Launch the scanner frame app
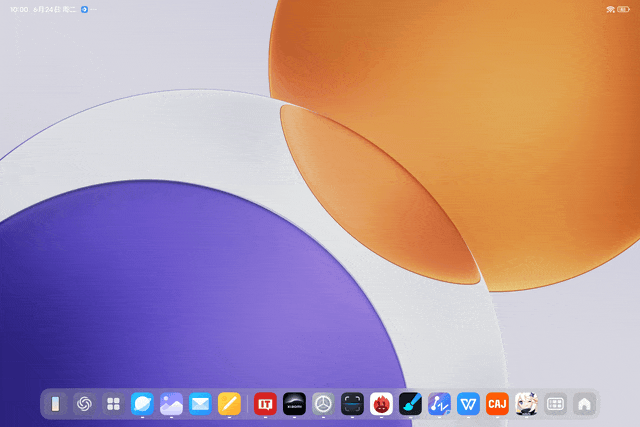 coord(352,404)
